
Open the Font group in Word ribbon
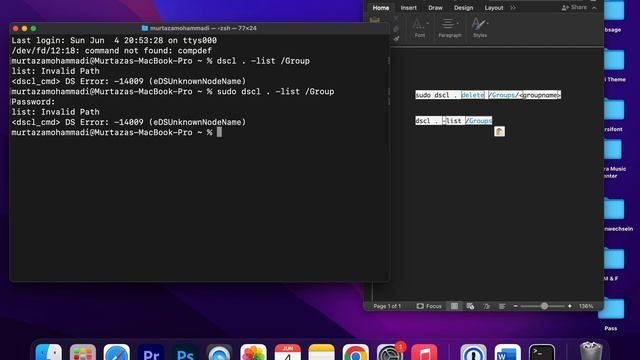click(420, 28)
